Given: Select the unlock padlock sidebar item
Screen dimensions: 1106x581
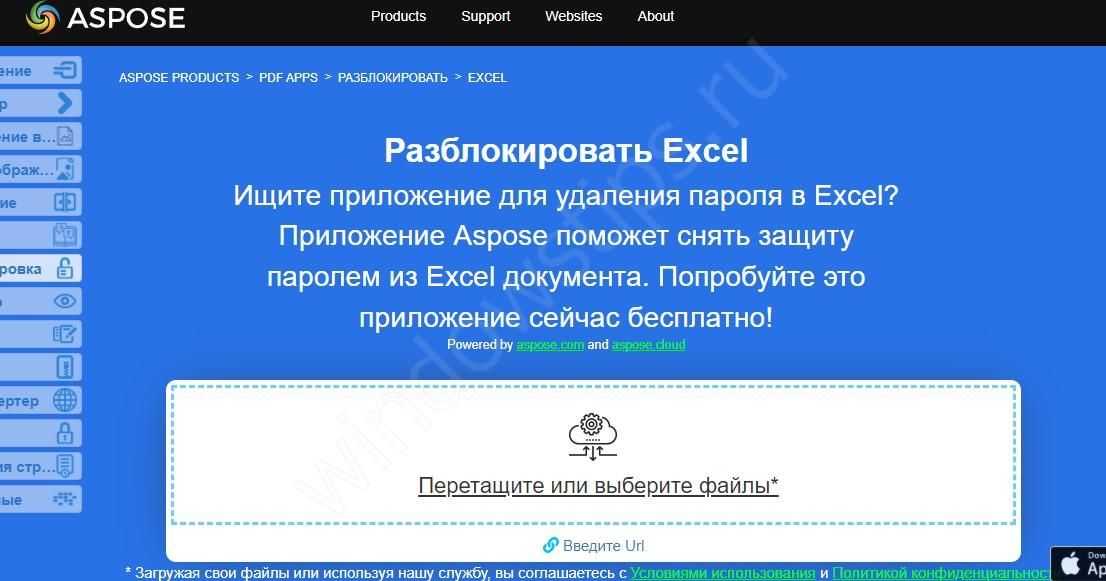Looking at the screenshot, I should pyautogui.click(x=64, y=268).
